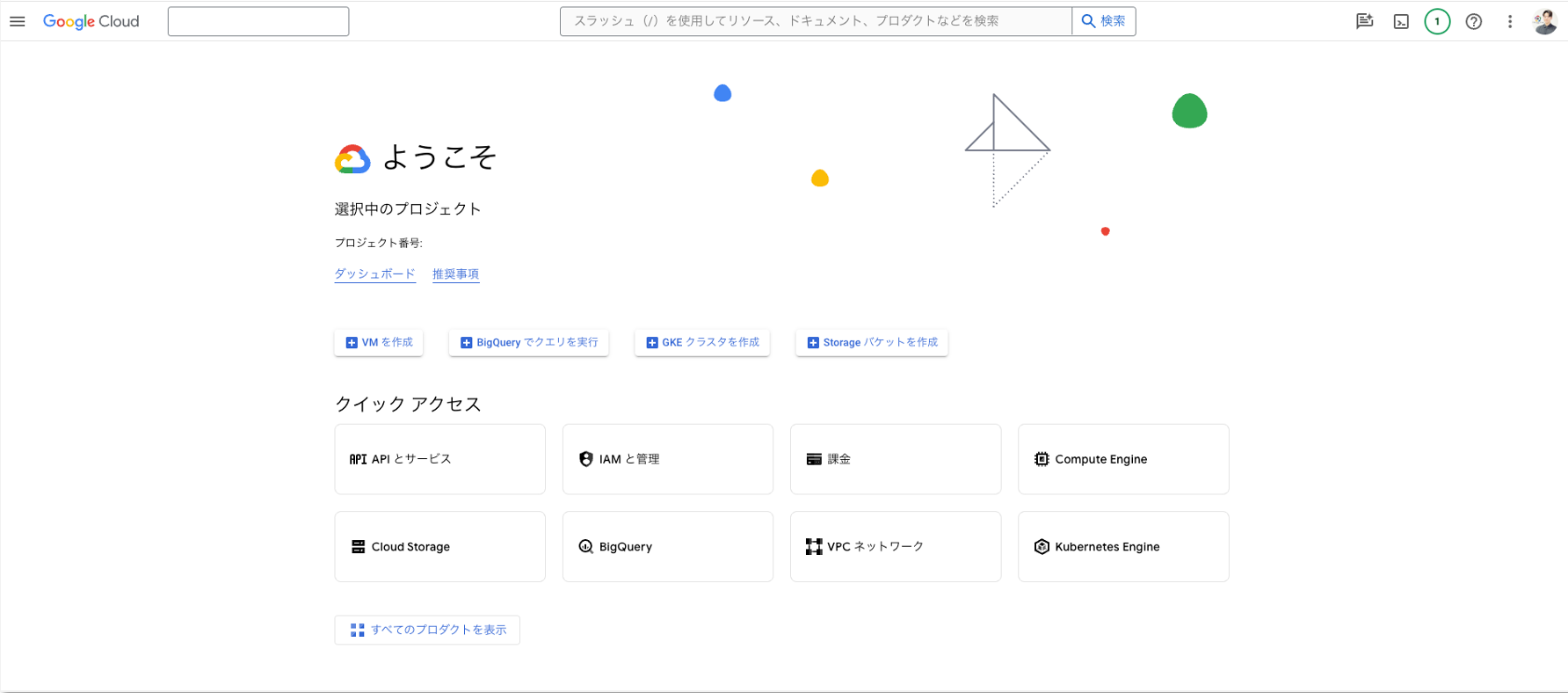Open the hamburger navigation menu
1568x693 pixels.
pyautogui.click(x=18, y=21)
